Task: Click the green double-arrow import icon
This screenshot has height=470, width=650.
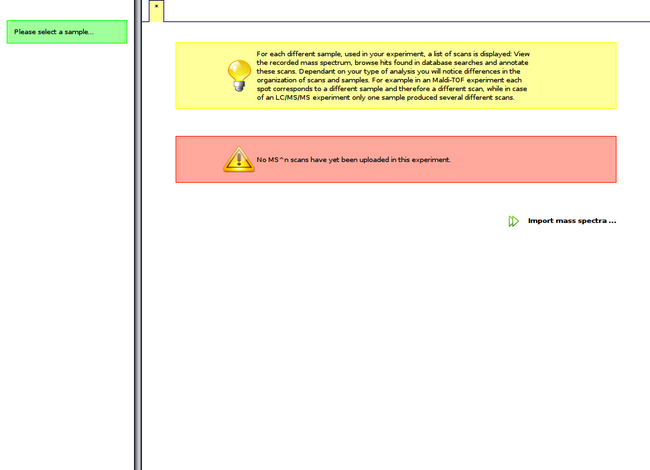Action: pyautogui.click(x=513, y=221)
